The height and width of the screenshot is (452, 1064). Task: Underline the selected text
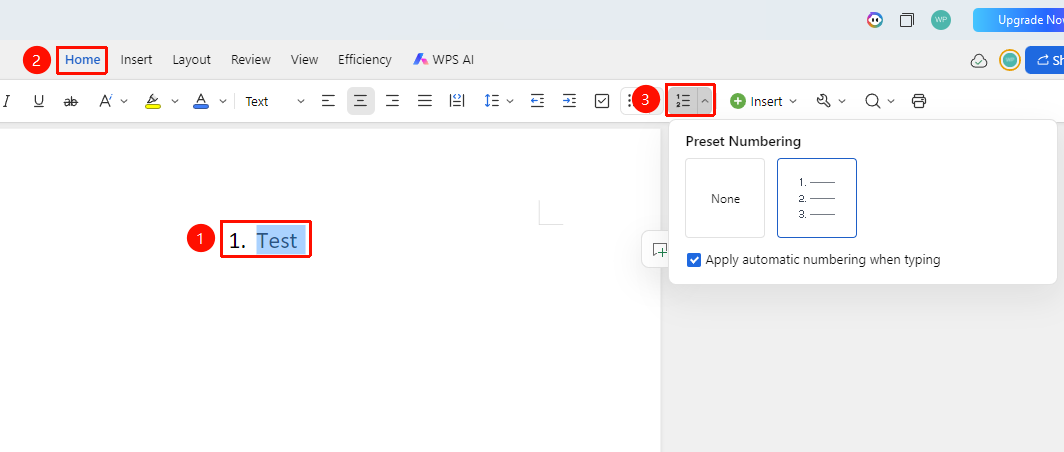tap(39, 101)
